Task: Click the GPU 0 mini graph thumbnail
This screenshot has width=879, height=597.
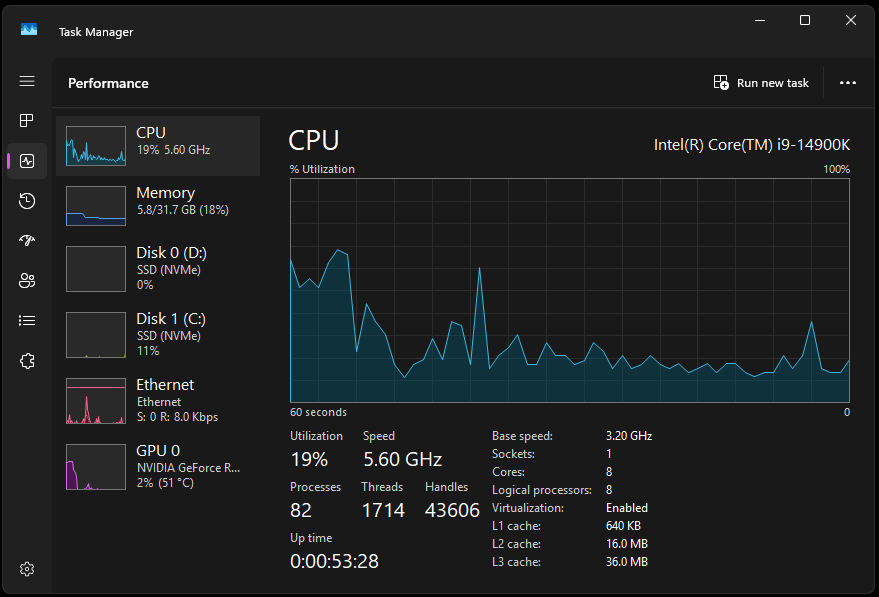Action: 96,467
